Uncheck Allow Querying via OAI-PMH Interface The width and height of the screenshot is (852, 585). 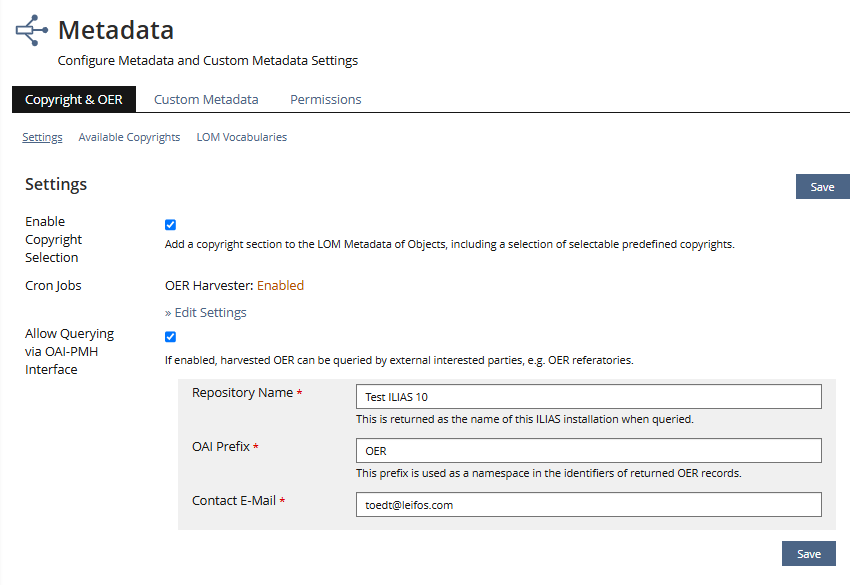point(170,337)
